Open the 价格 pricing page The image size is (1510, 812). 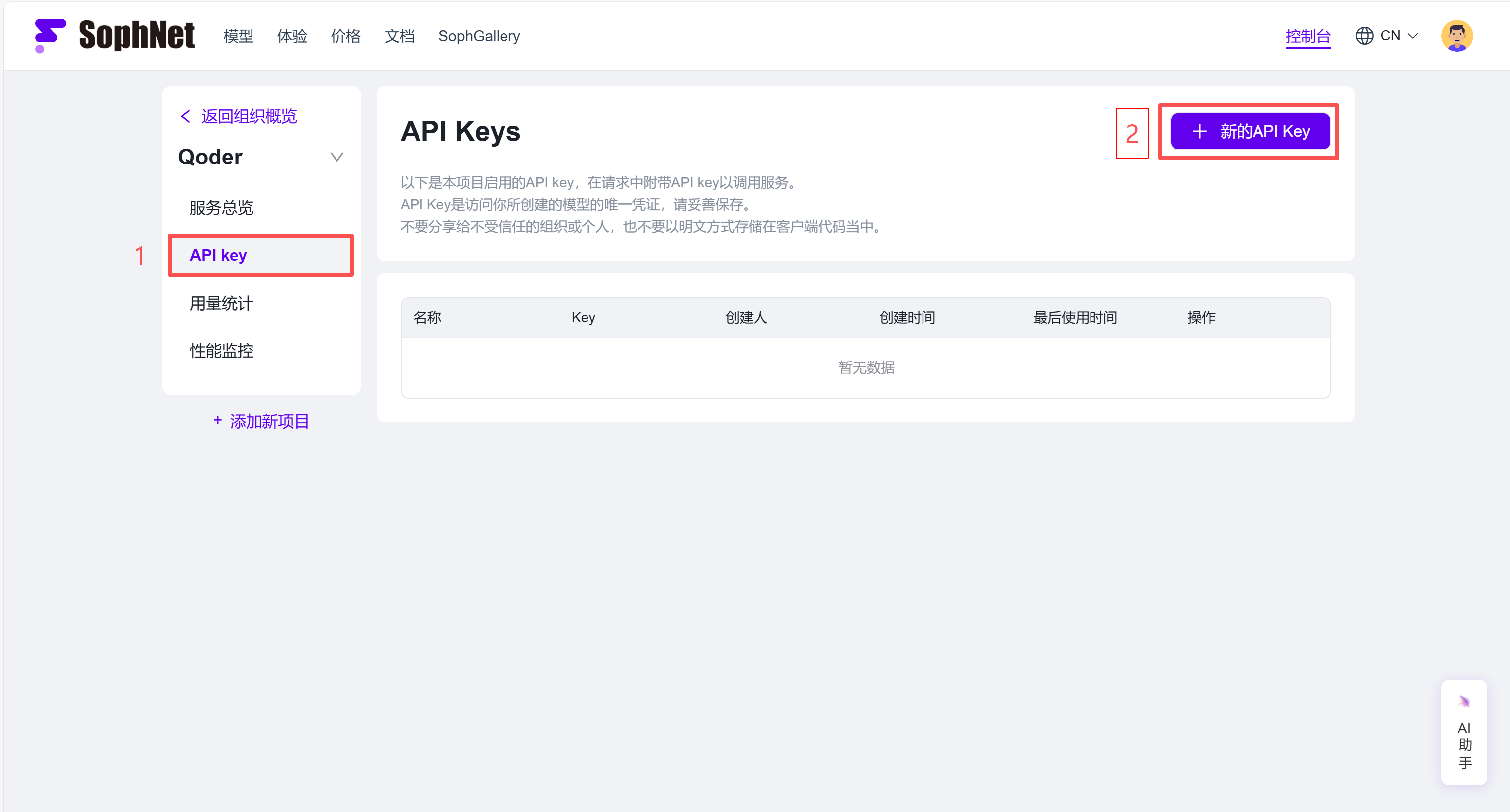pyautogui.click(x=345, y=36)
